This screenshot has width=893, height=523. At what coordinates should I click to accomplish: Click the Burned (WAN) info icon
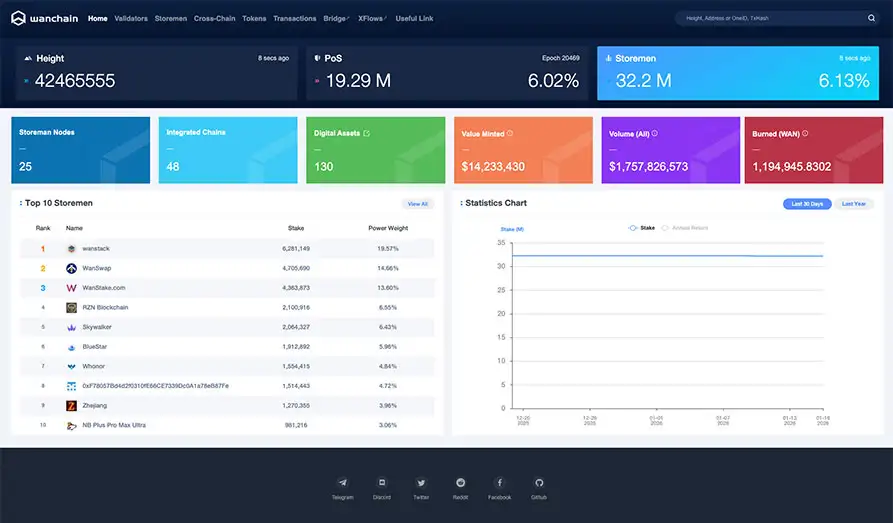805,133
